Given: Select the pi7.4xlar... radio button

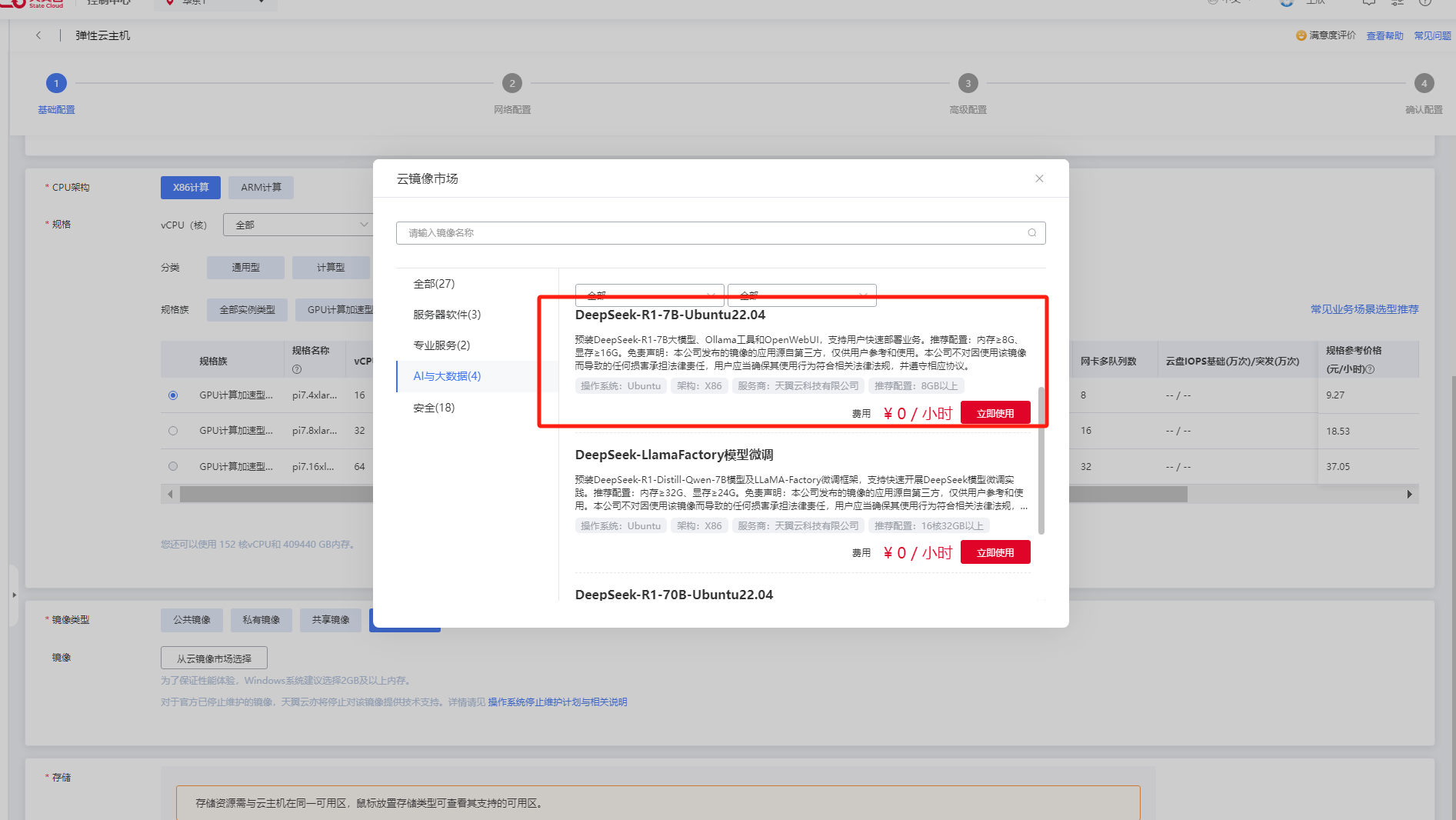Looking at the screenshot, I should coord(173,395).
